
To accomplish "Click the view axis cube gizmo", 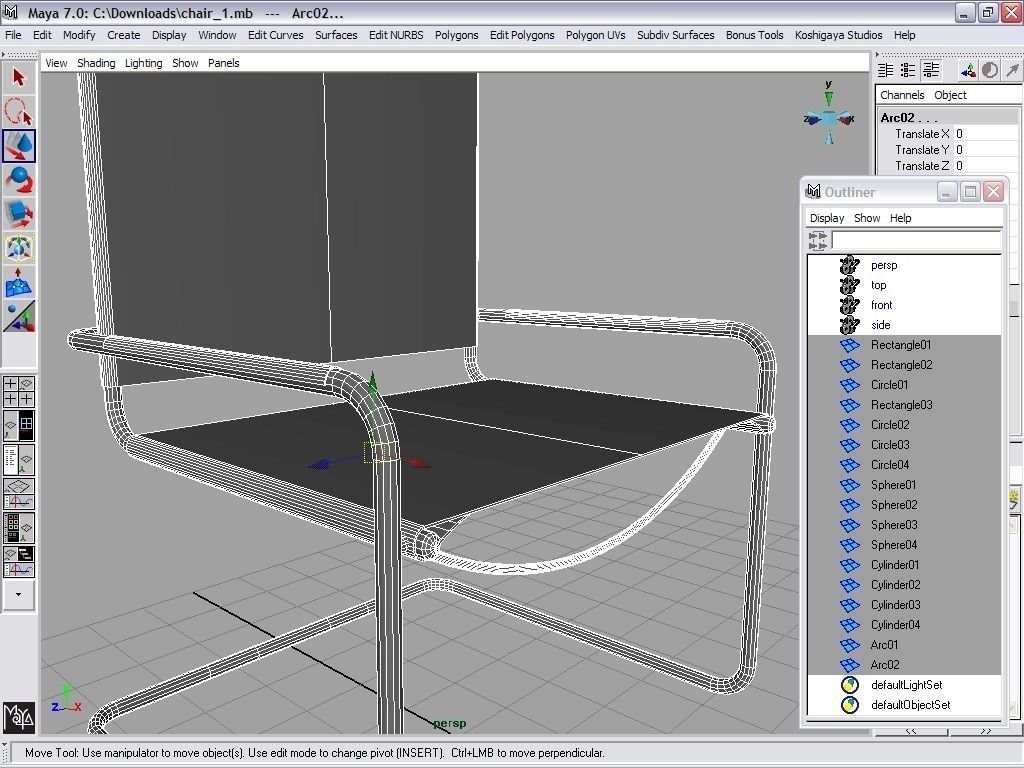I will [x=829, y=119].
